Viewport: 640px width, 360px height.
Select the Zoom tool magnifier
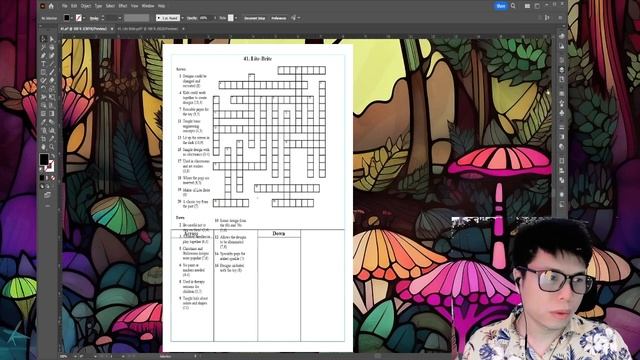click(52, 147)
